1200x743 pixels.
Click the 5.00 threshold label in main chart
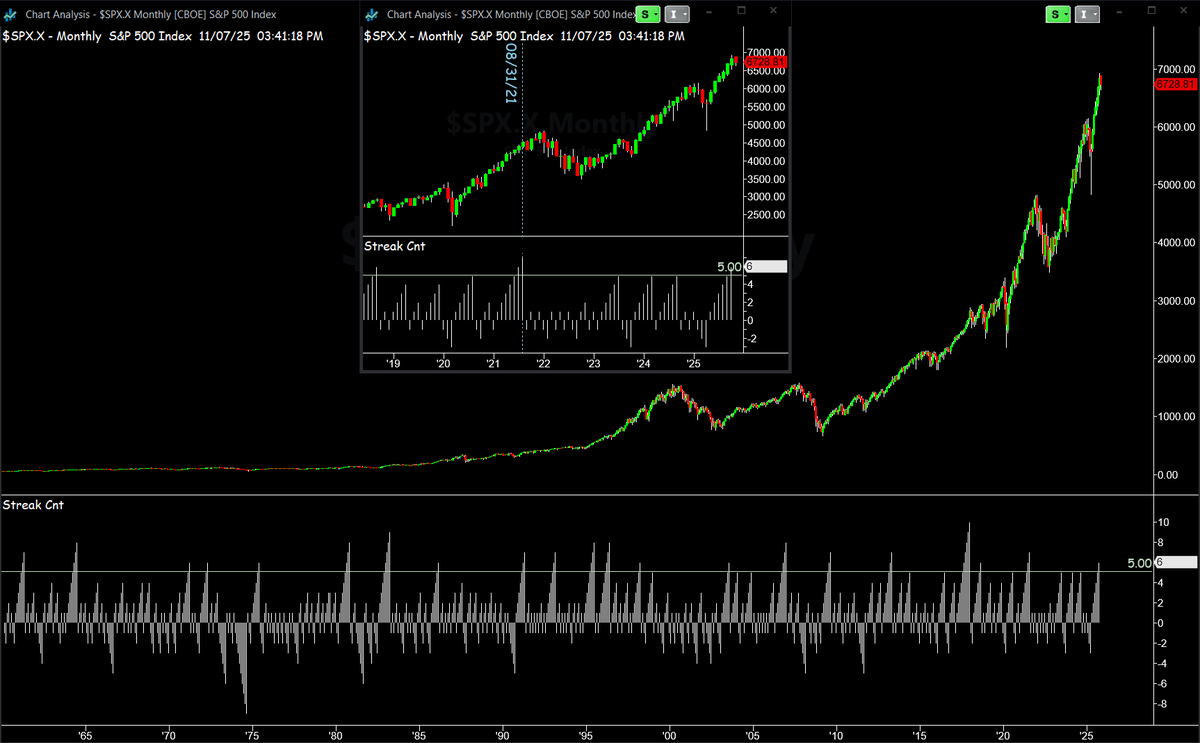point(1138,563)
